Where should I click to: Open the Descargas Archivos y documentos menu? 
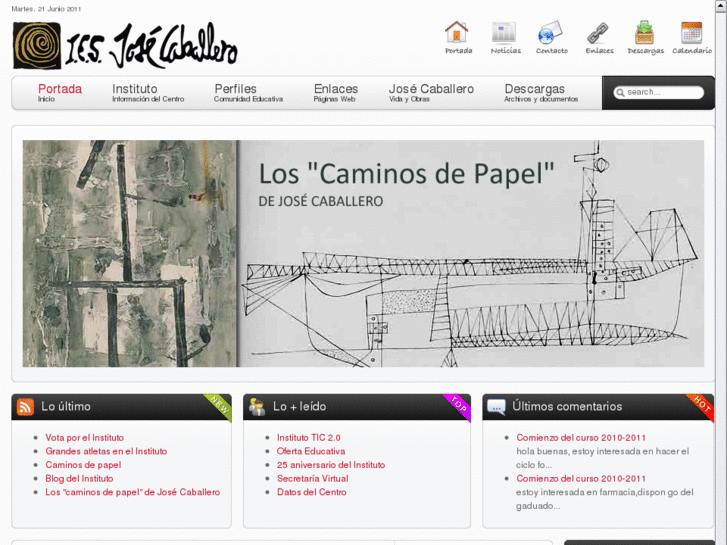click(541, 92)
